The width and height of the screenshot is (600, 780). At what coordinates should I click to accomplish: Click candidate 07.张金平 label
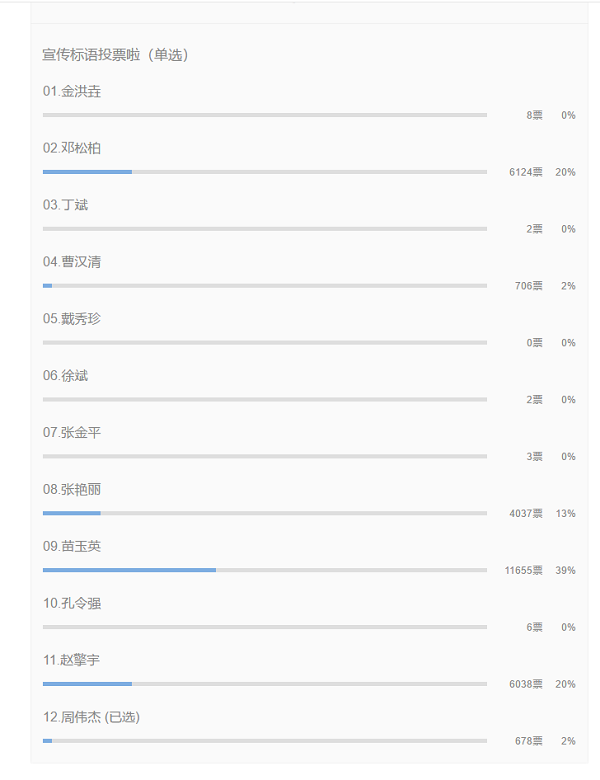point(72,432)
